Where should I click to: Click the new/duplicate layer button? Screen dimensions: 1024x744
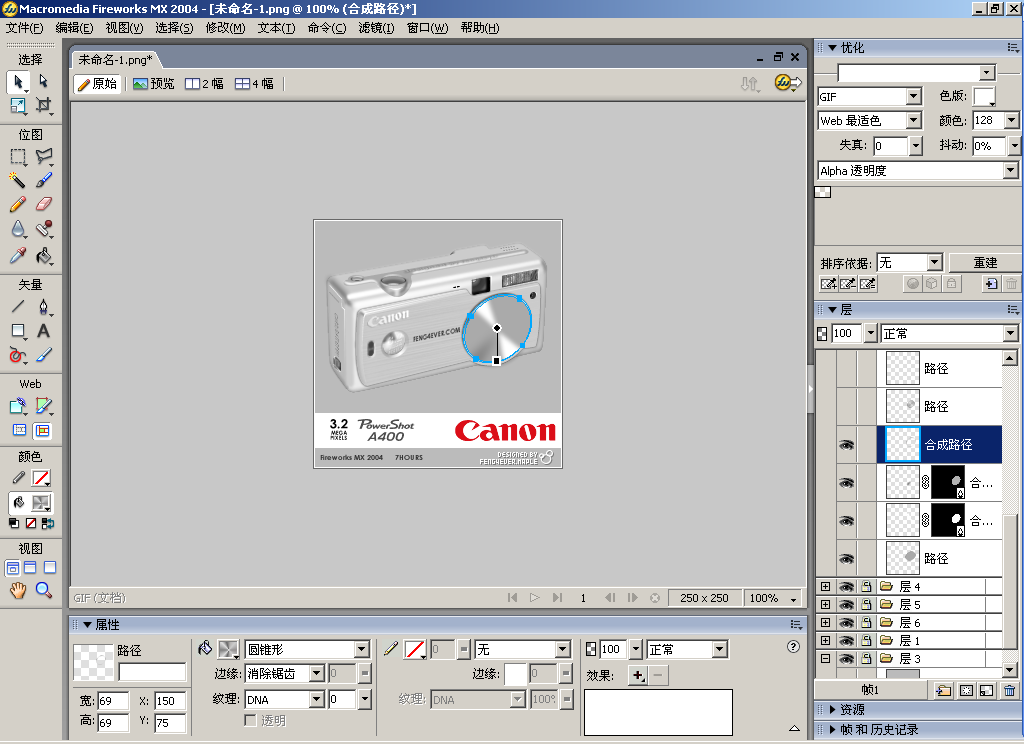coord(942,690)
